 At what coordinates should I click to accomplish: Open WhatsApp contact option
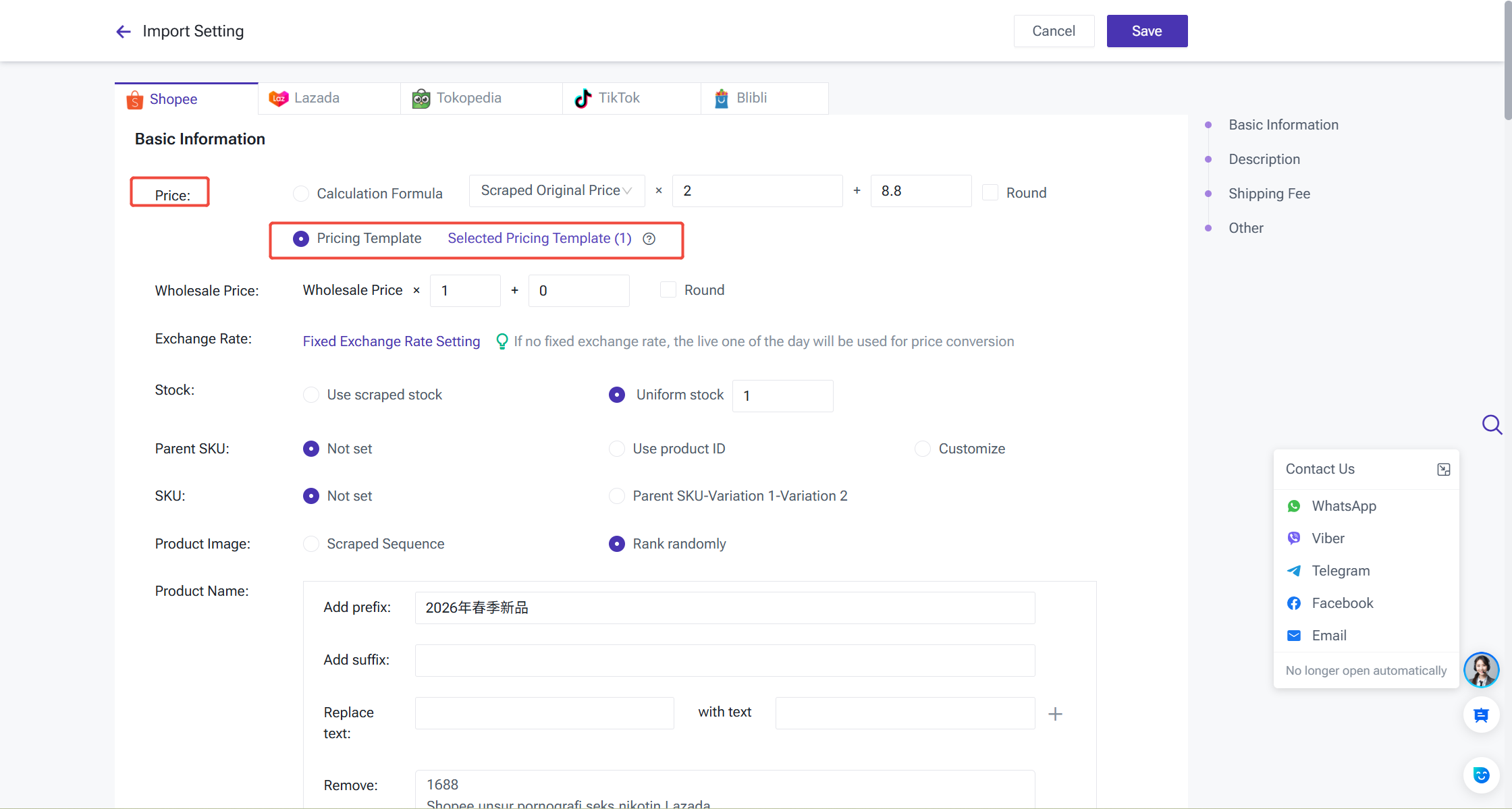coord(1343,506)
